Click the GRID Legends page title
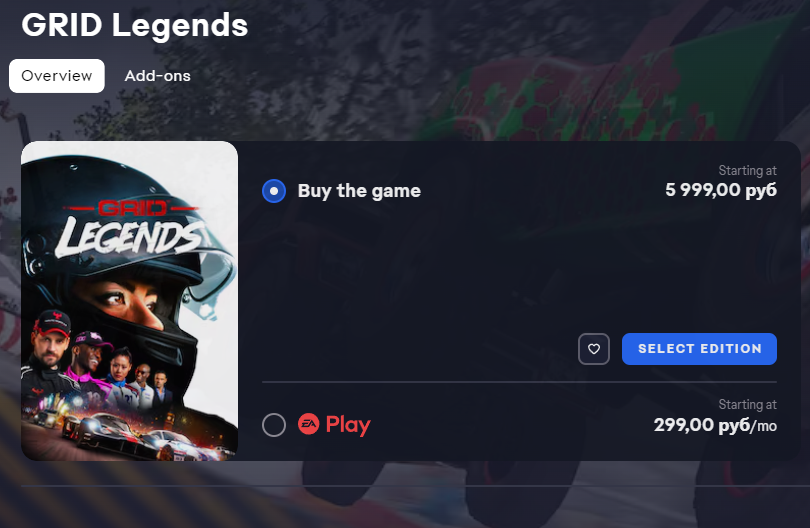The width and height of the screenshot is (810, 528). [135, 25]
